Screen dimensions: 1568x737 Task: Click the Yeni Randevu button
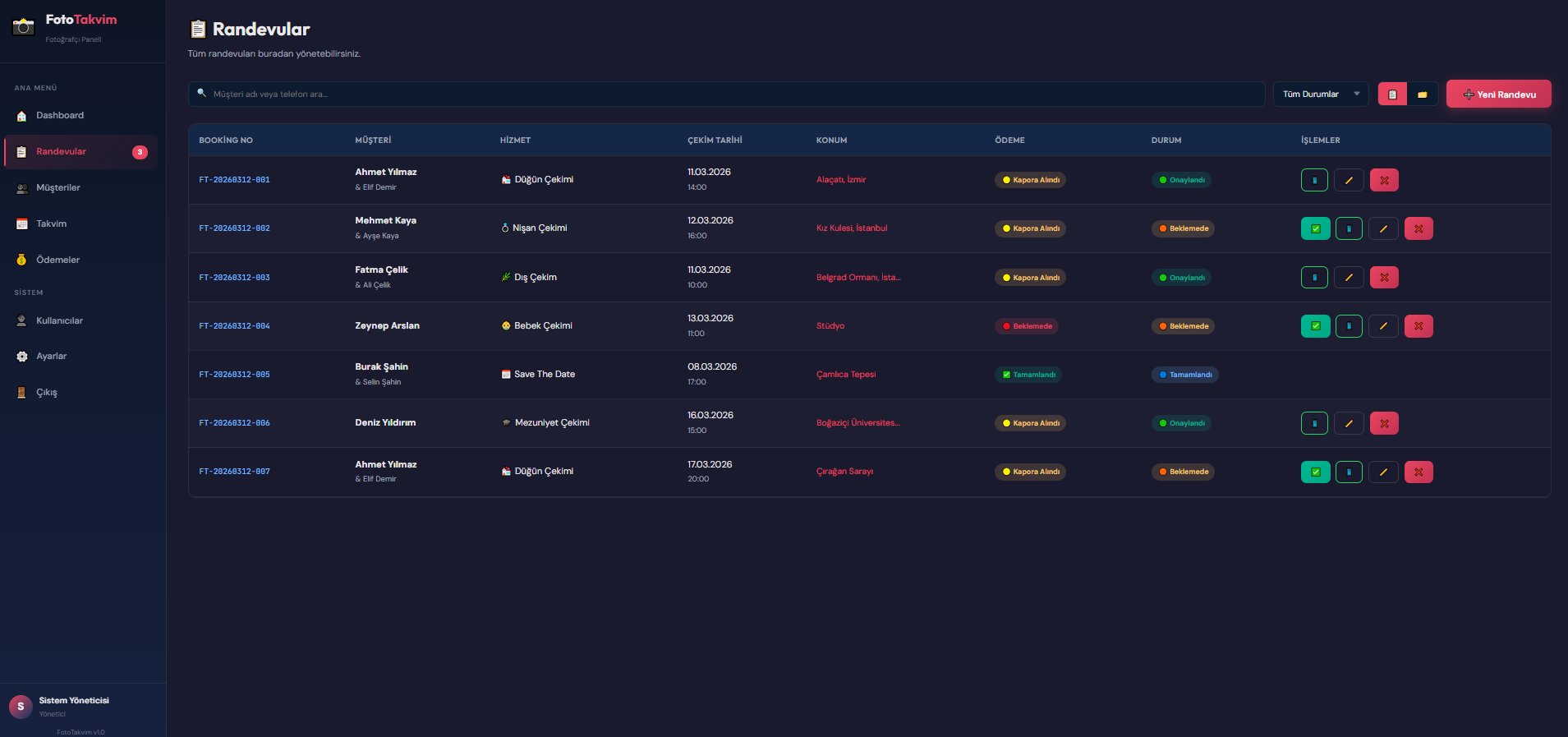[x=1498, y=94]
